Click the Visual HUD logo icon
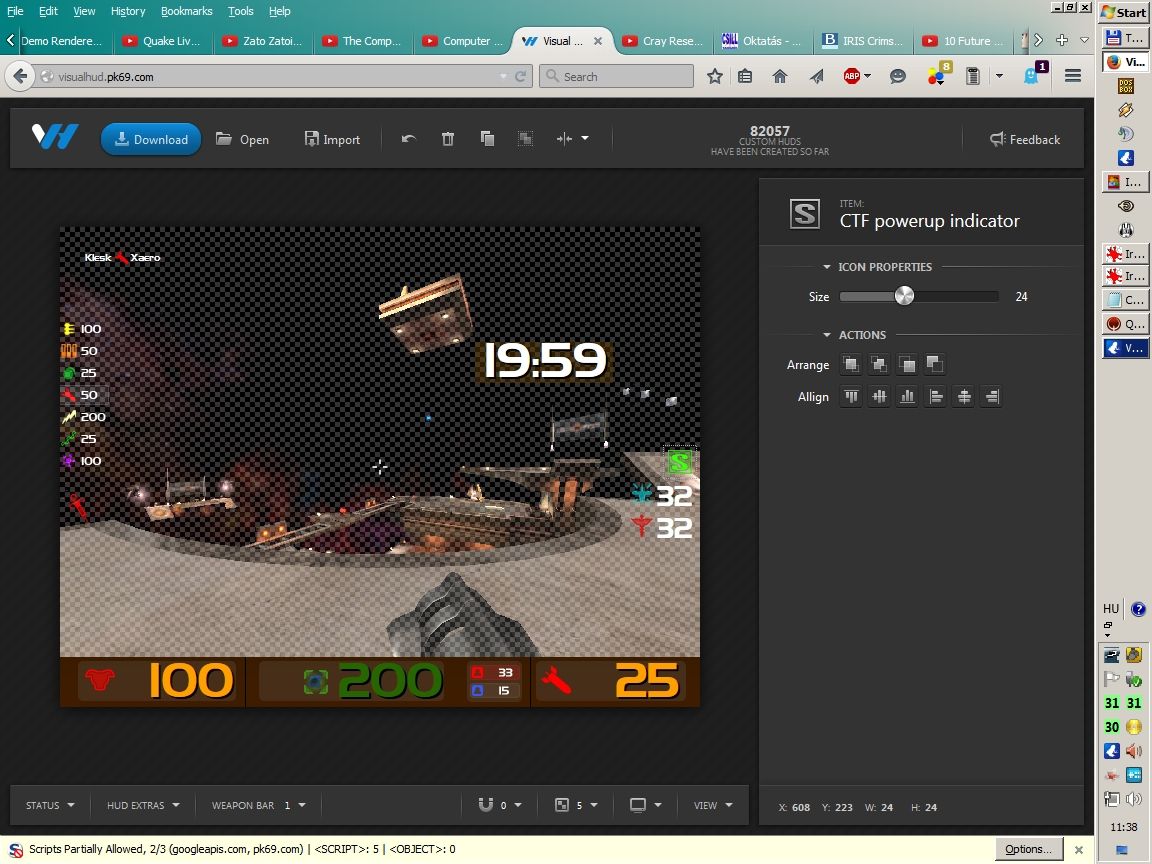The width and height of the screenshot is (1152, 864). tap(55, 137)
